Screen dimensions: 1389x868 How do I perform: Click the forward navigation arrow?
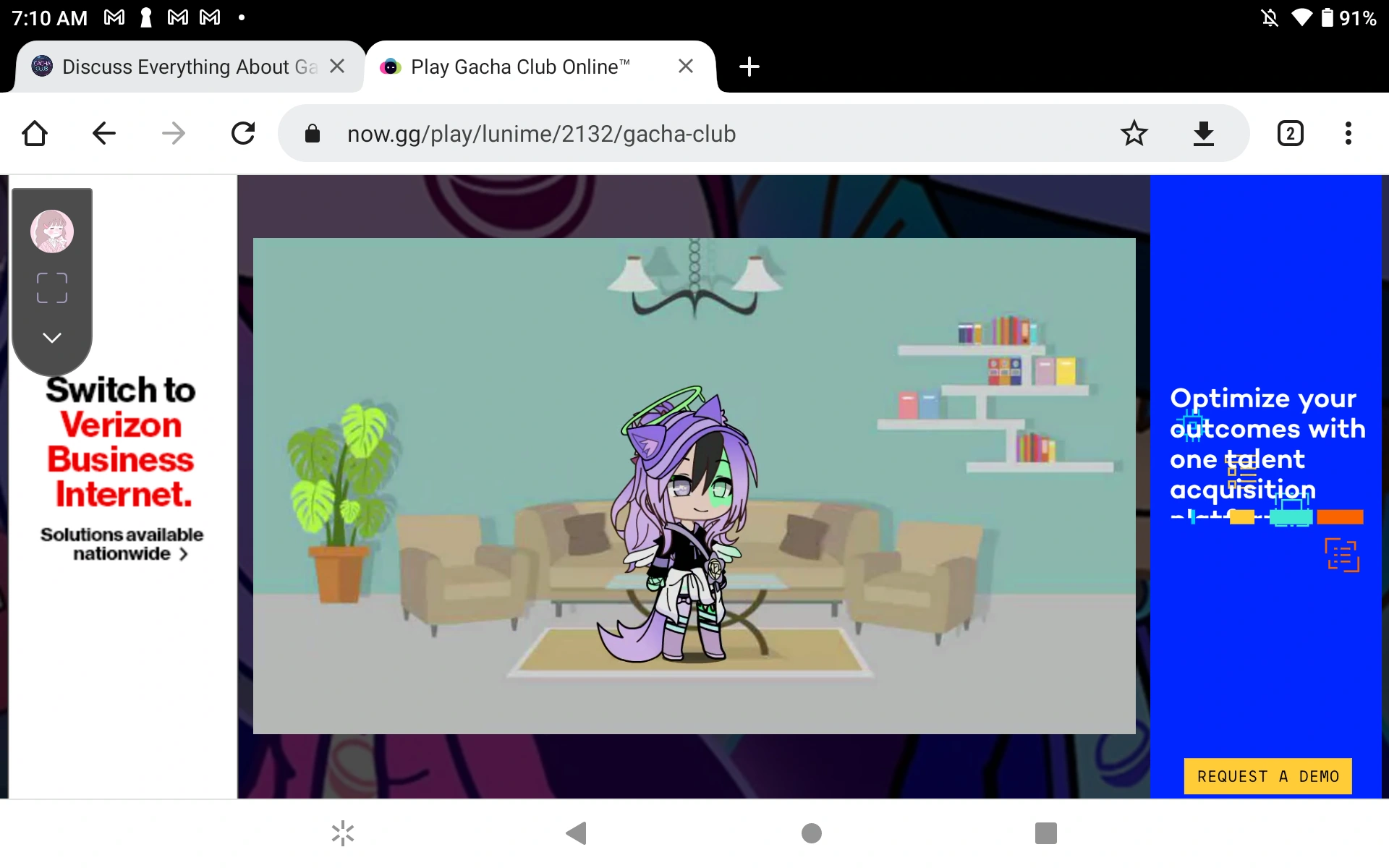coord(174,134)
